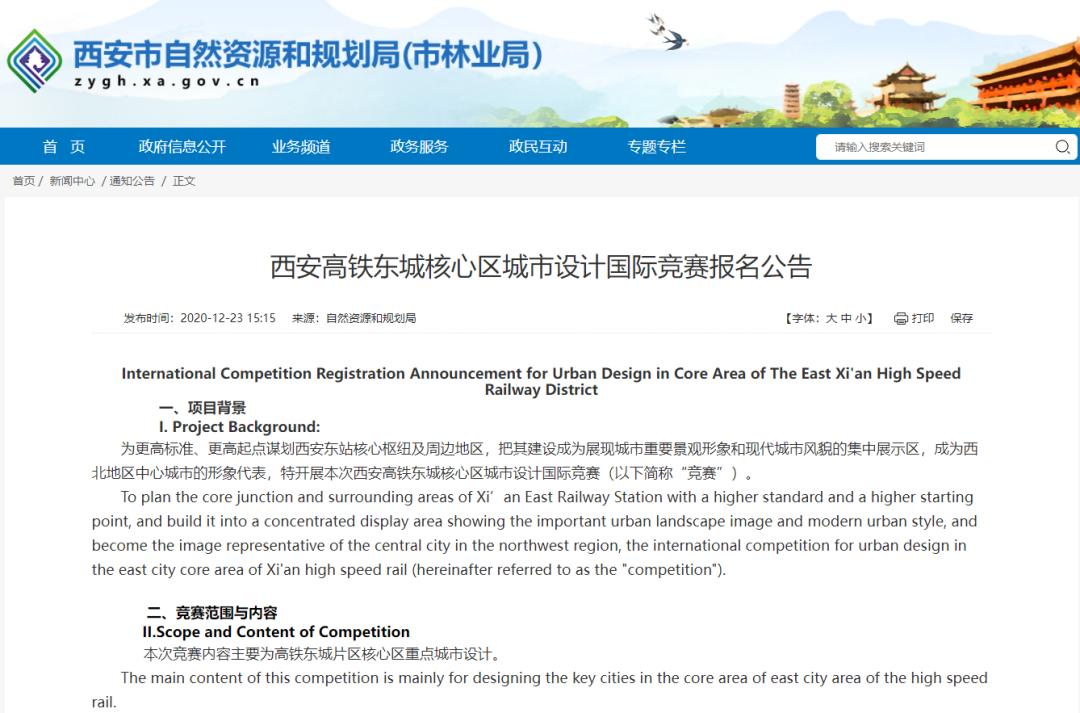Open the 政府信息公开 menu
The height and width of the screenshot is (713, 1080).
tap(181, 146)
